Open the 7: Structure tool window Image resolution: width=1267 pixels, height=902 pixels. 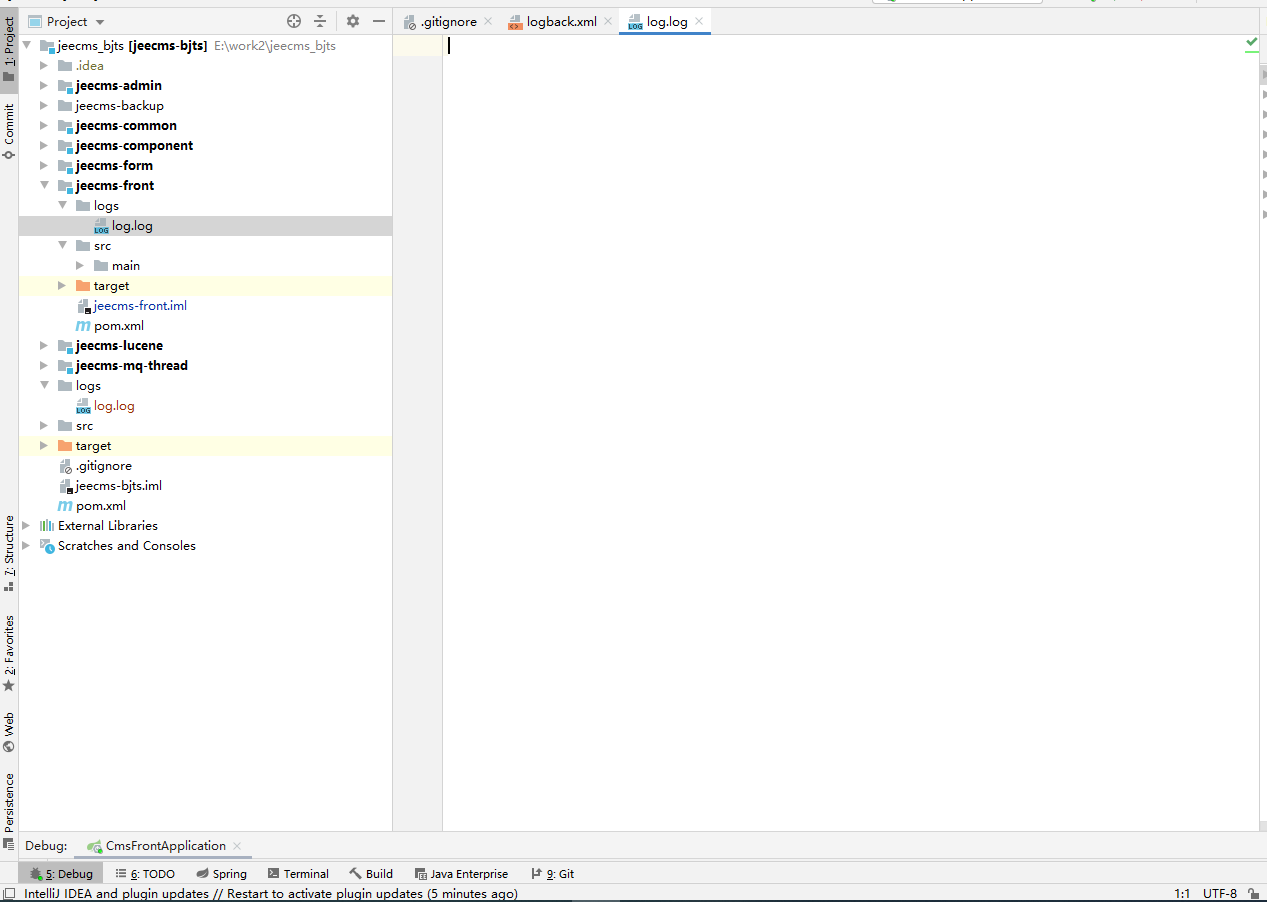pyautogui.click(x=9, y=553)
